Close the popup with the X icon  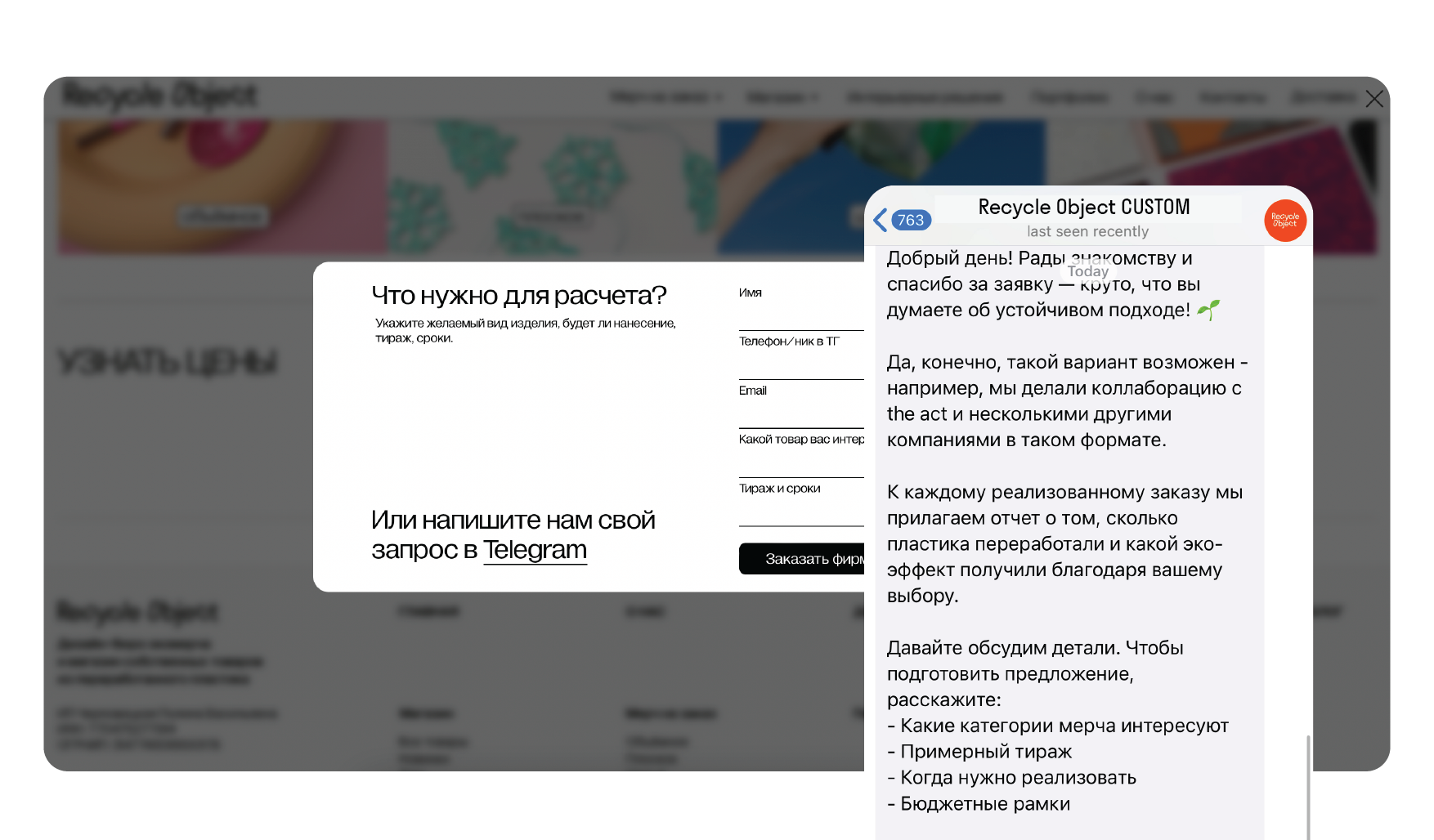(x=1374, y=99)
